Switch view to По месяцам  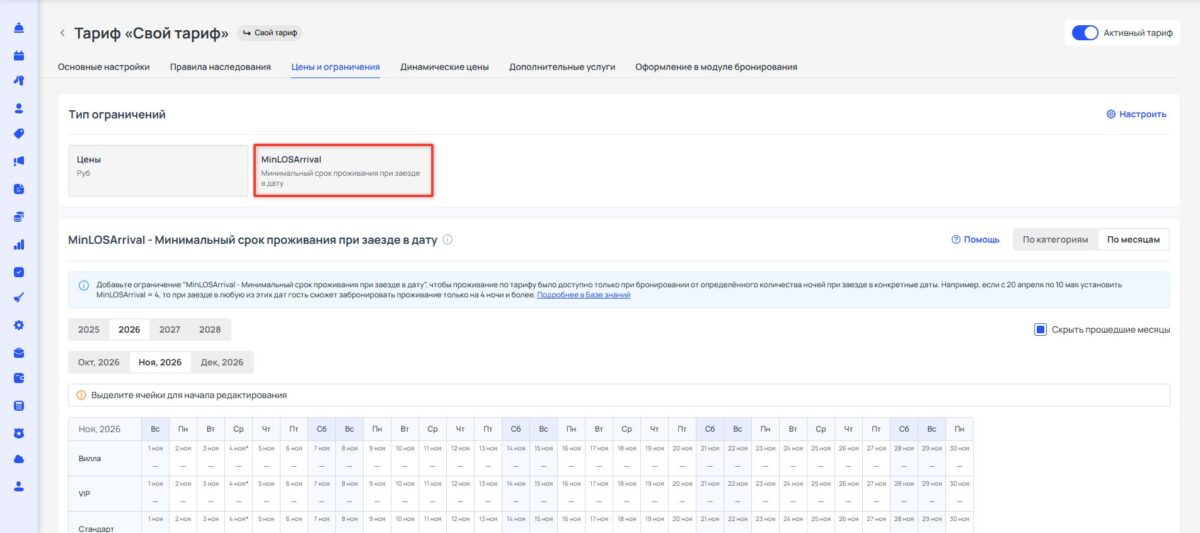(x=1133, y=240)
